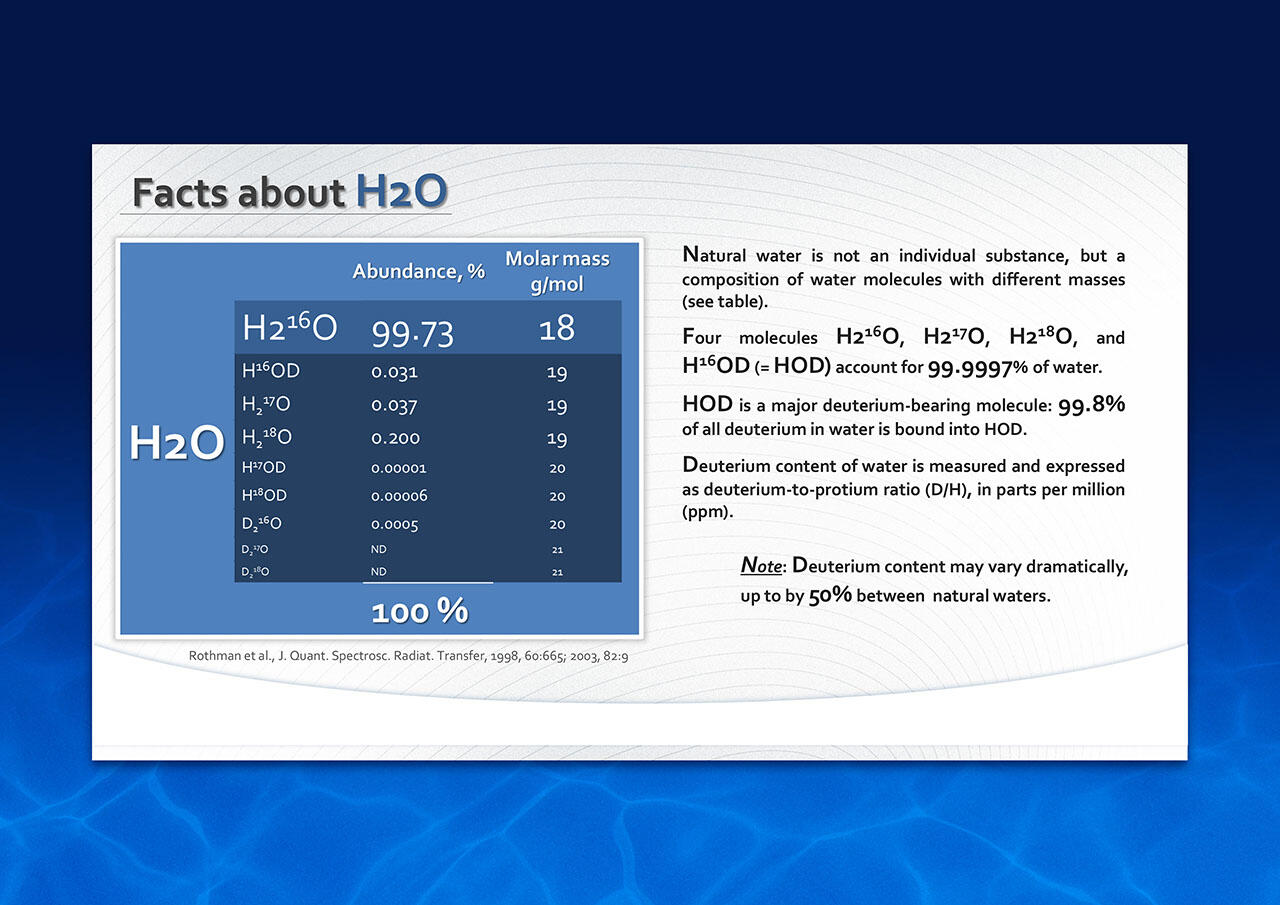Viewport: 1280px width, 905px height.
Task: Select the H2¹⁶O row label in the table
Action: [289, 328]
